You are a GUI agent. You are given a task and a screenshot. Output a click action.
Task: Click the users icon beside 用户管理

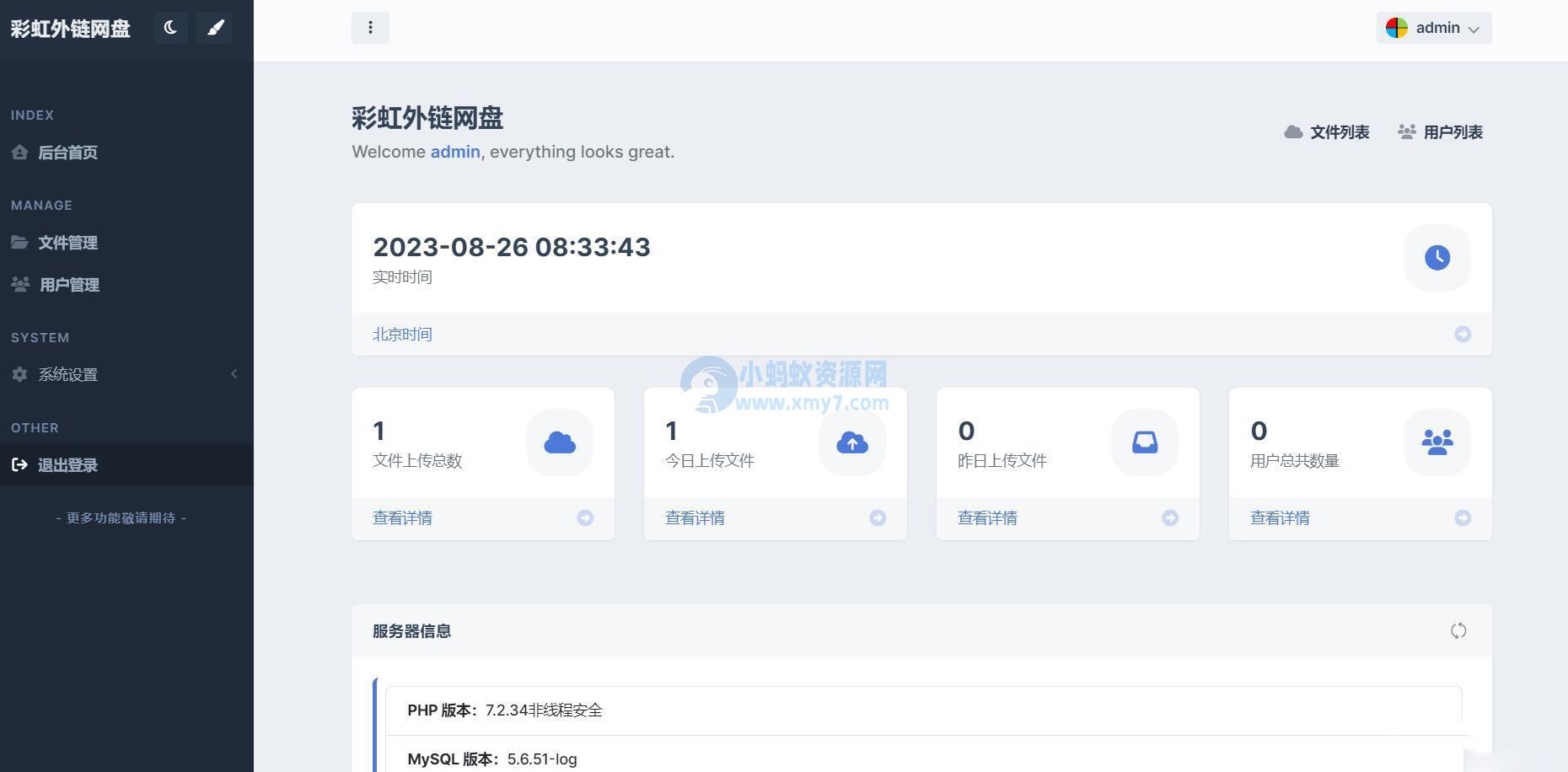20,285
